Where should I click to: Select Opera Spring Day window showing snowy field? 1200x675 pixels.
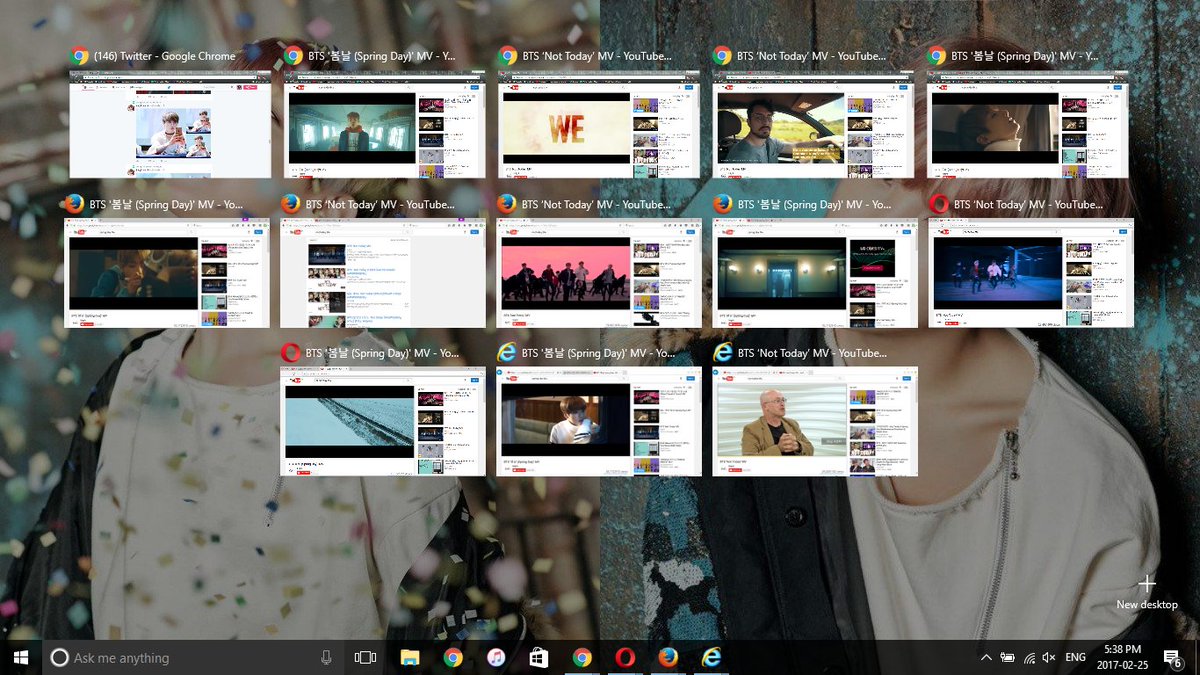coord(383,421)
